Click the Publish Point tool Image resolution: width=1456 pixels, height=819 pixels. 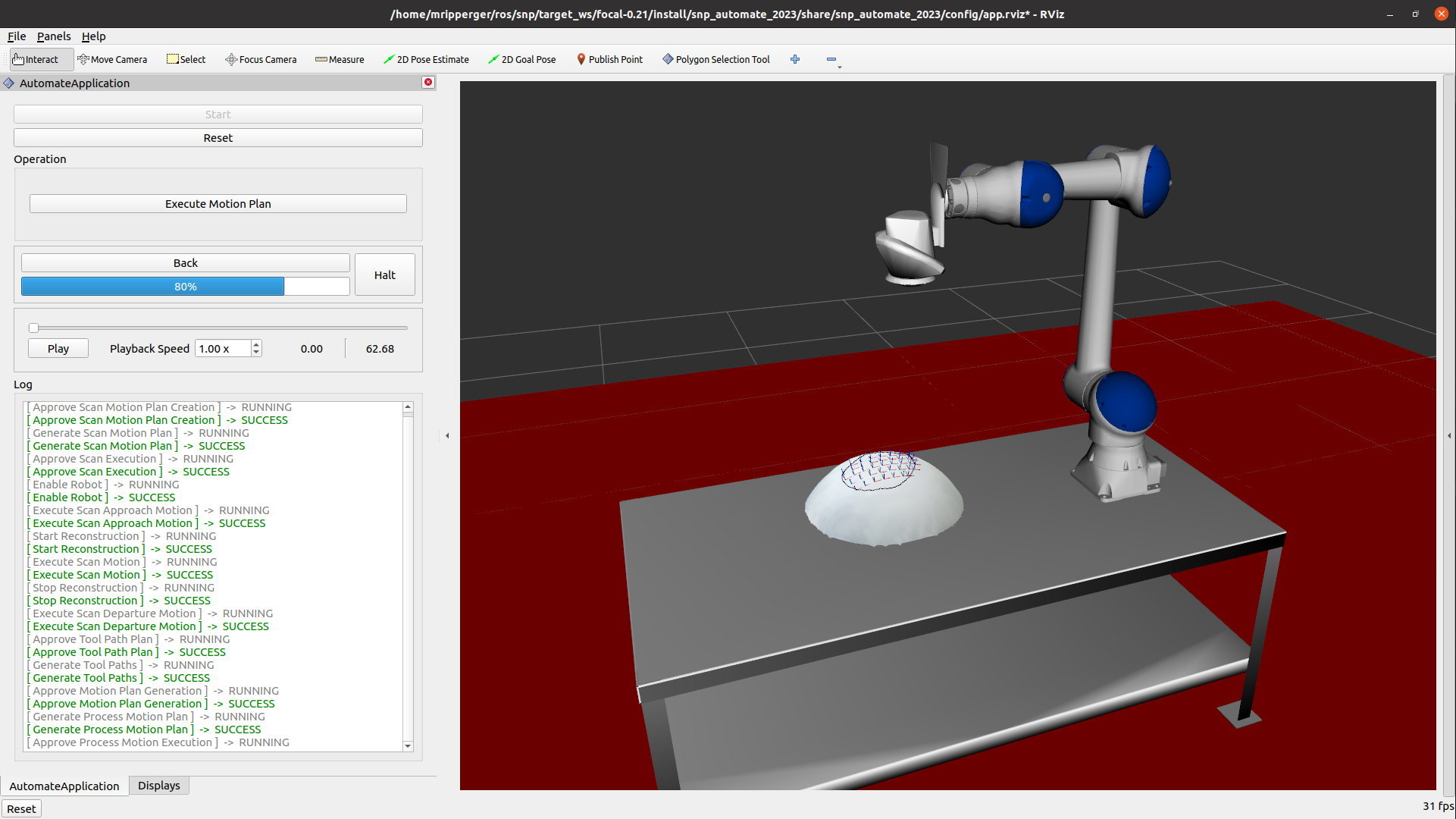[609, 59]
